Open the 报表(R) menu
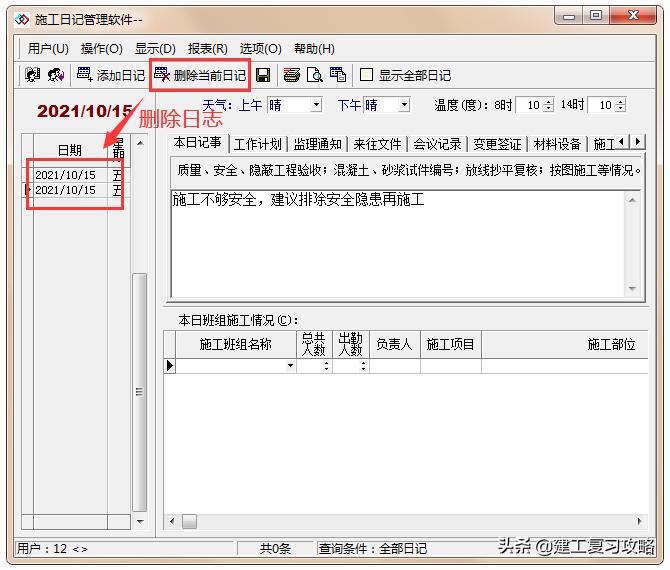The height and width of the screenshot is (570, 670). pyautogui.click(x=208, y=48)
